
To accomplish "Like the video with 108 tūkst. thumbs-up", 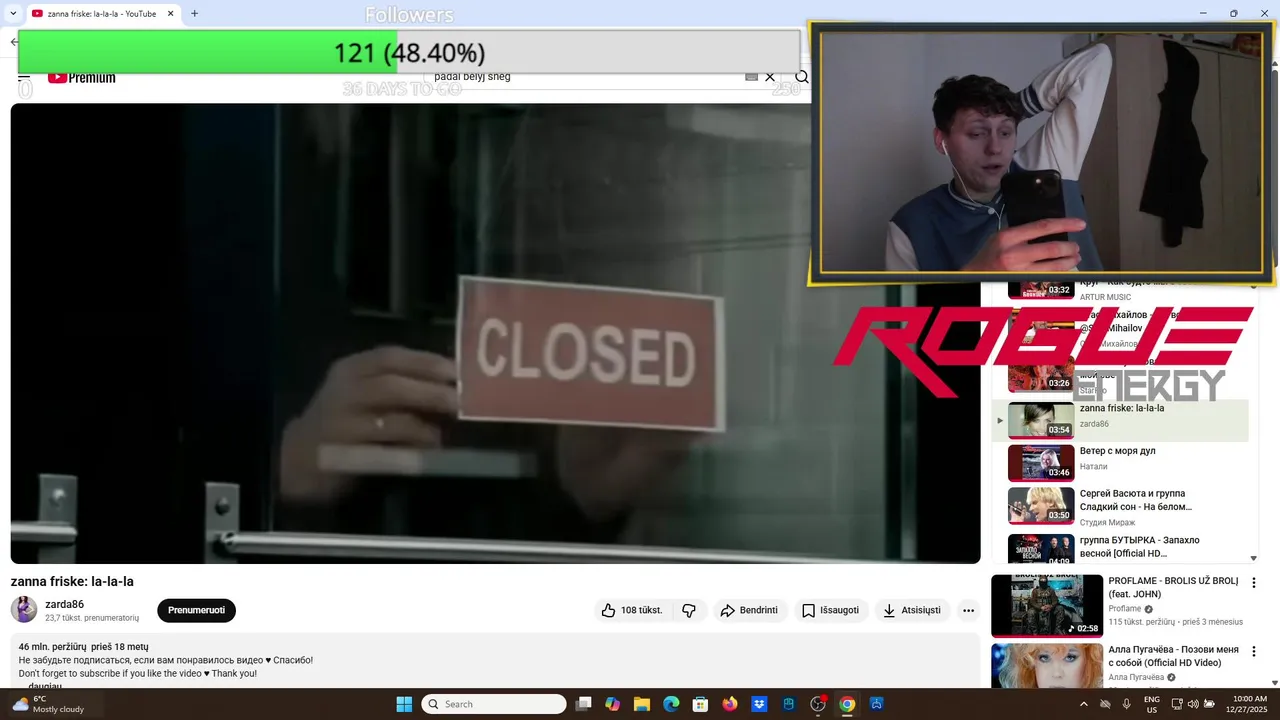I will [x=632, y=610].
